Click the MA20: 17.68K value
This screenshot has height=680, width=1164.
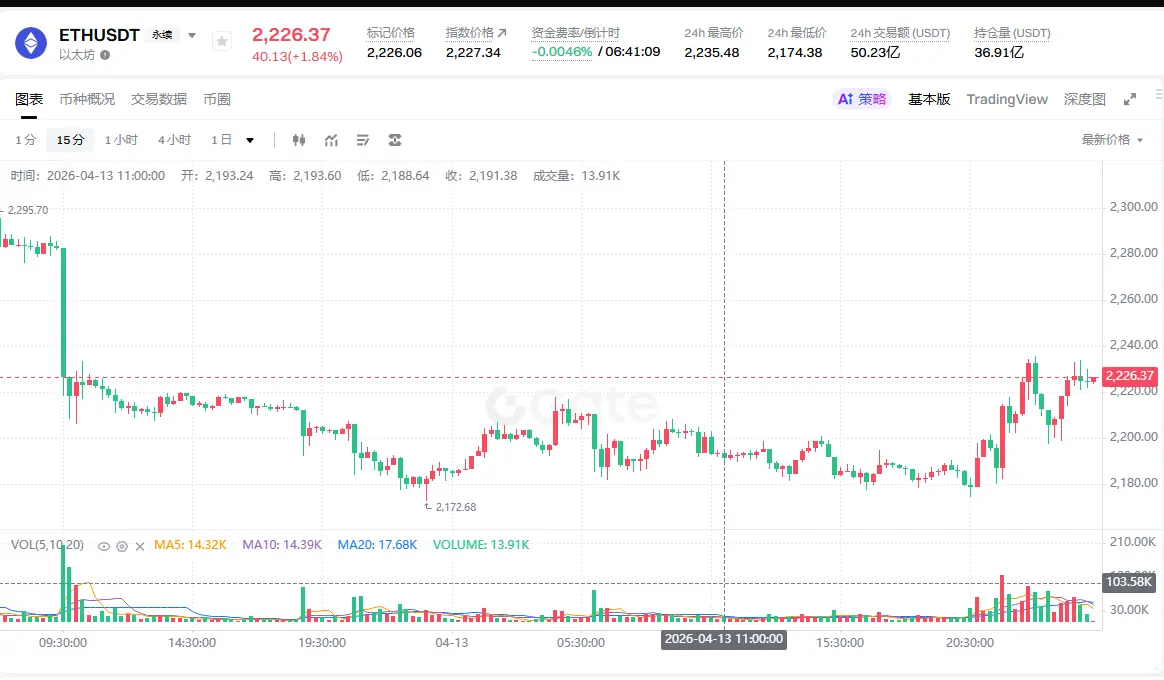377,545
